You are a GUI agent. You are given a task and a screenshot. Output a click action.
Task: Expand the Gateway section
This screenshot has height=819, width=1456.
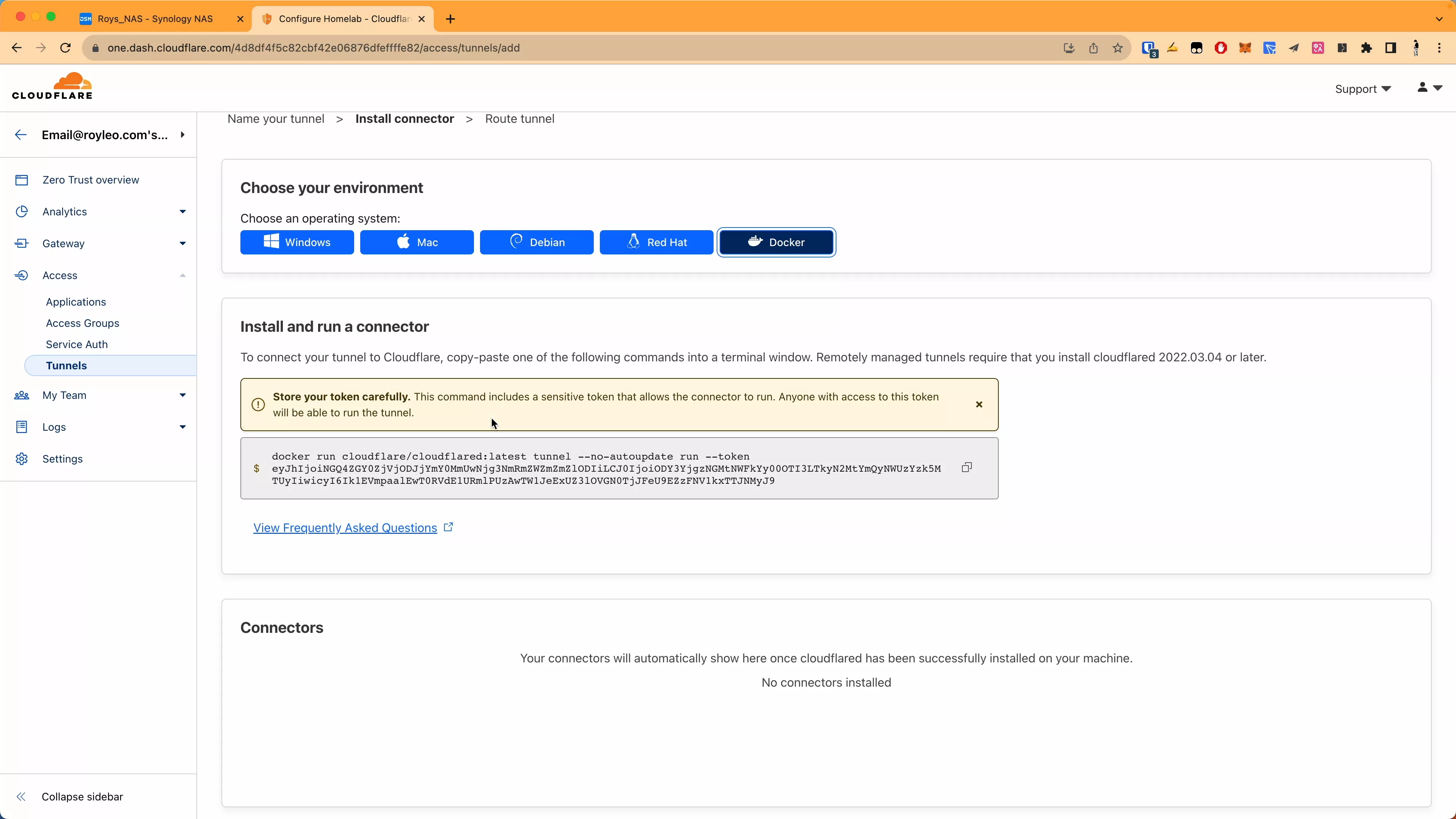[182, 243]
